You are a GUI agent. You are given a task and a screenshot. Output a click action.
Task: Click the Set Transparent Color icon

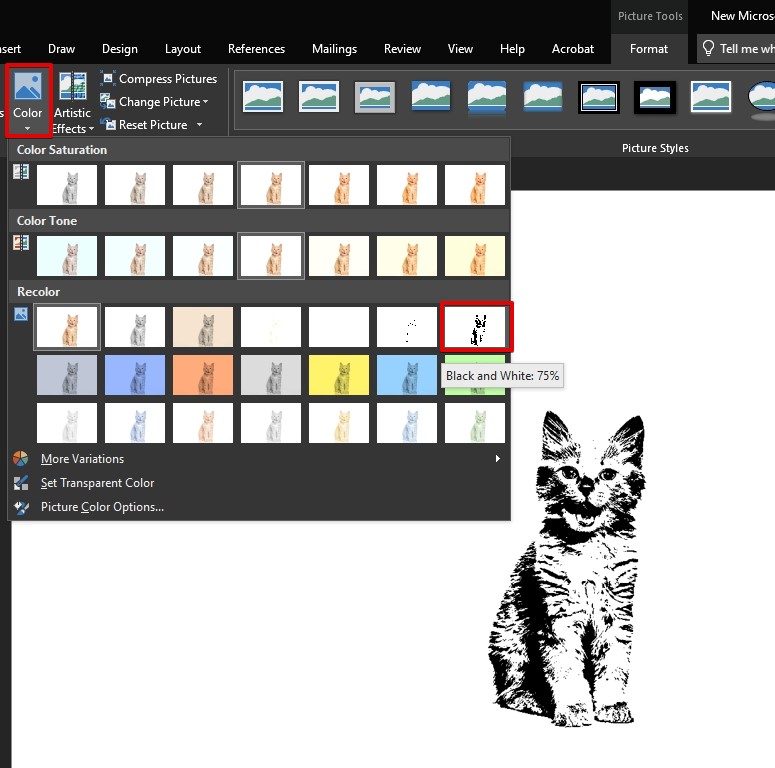point(22,483)
